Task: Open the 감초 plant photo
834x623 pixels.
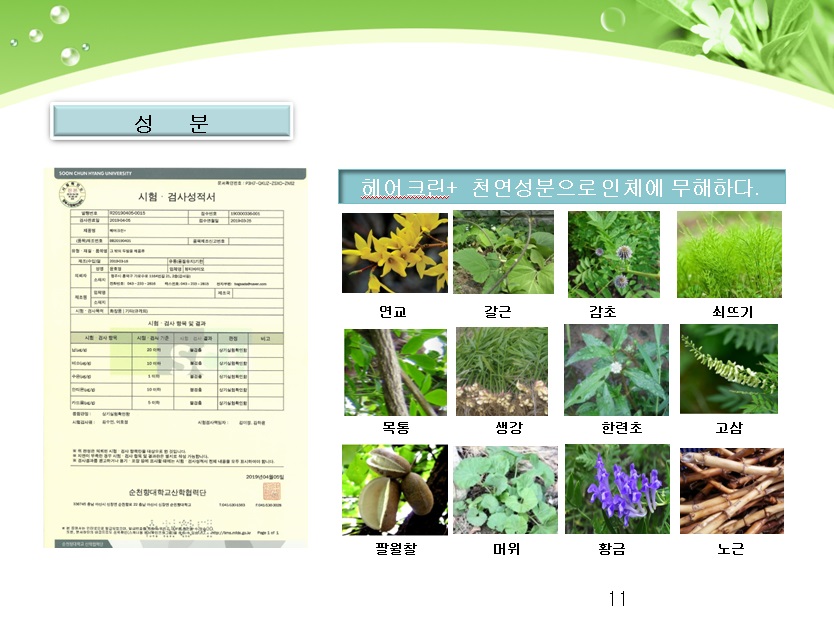Action: pos(614,254)
